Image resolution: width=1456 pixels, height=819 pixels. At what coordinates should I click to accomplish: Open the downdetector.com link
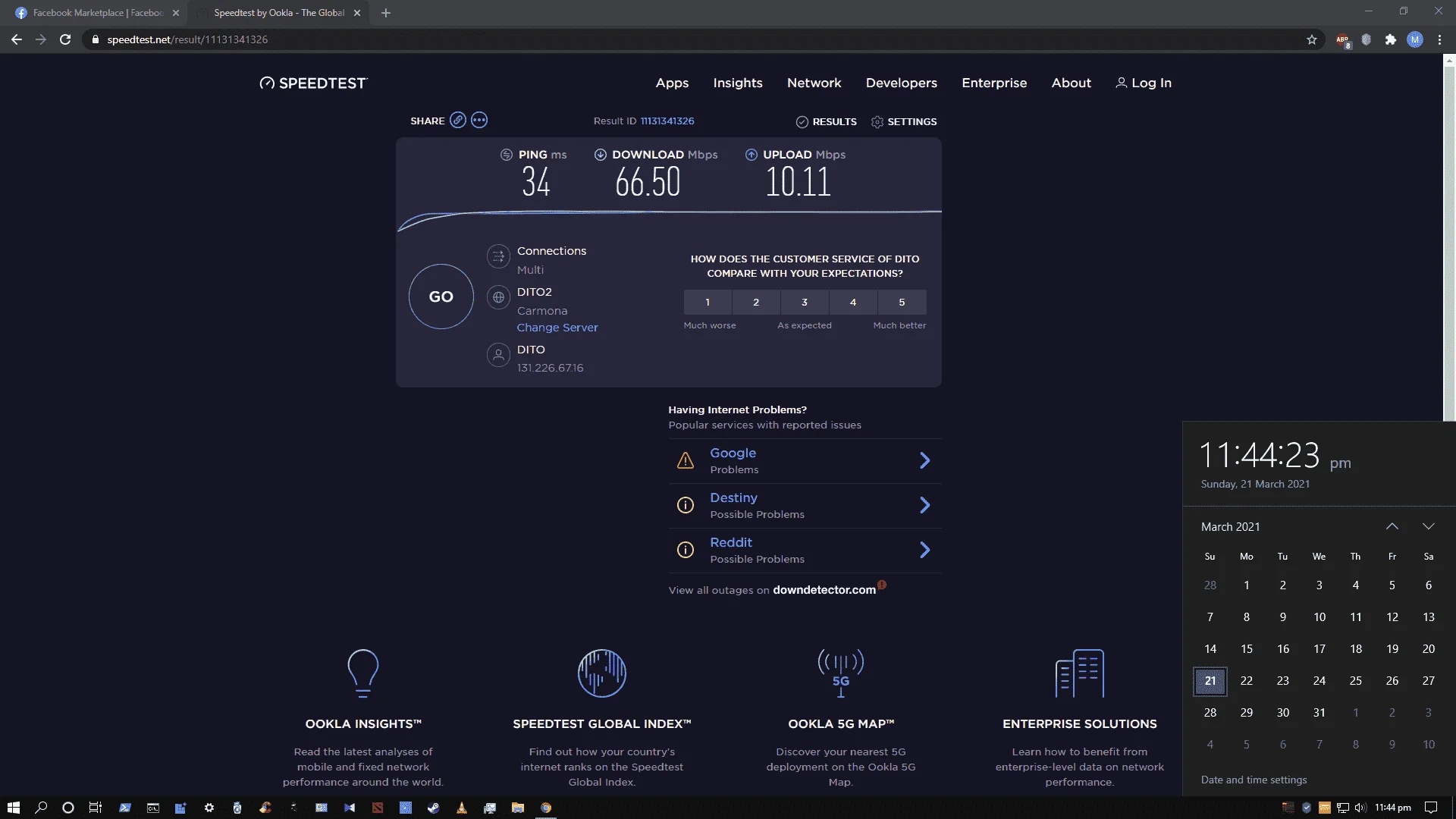click(824, 590)
